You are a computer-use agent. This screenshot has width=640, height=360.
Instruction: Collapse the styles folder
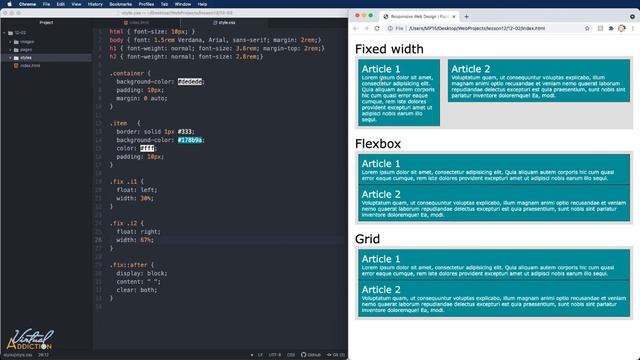10,58
